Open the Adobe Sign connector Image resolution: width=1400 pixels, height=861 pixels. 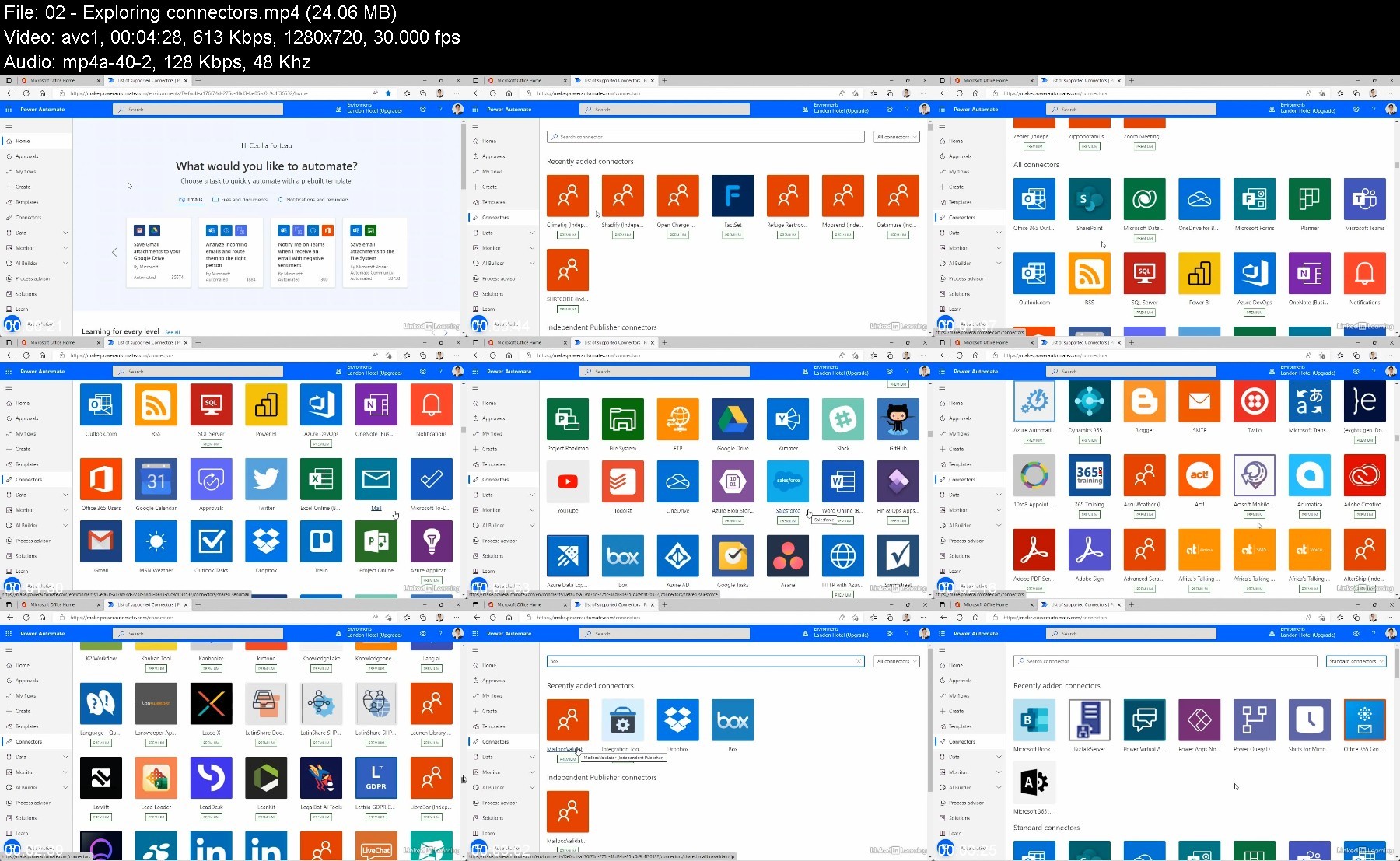coord(1090,550)
